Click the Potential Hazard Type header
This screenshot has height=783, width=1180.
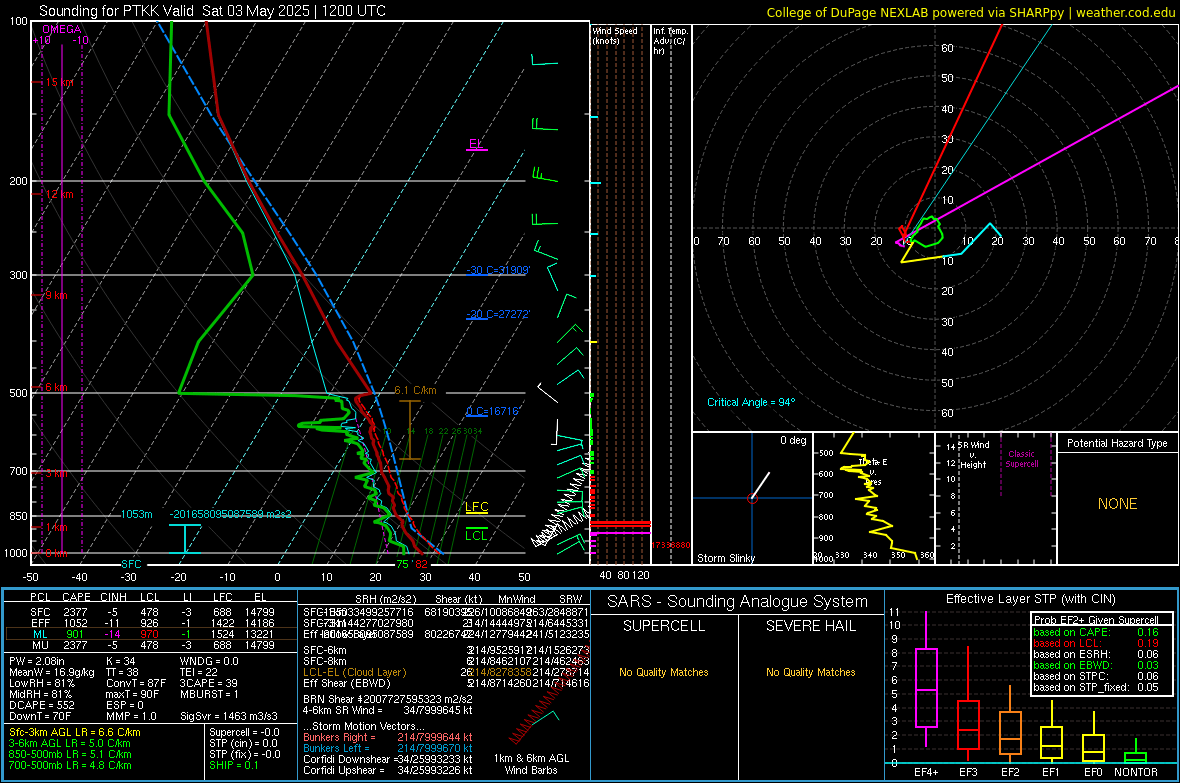(x=1117, y=443)
